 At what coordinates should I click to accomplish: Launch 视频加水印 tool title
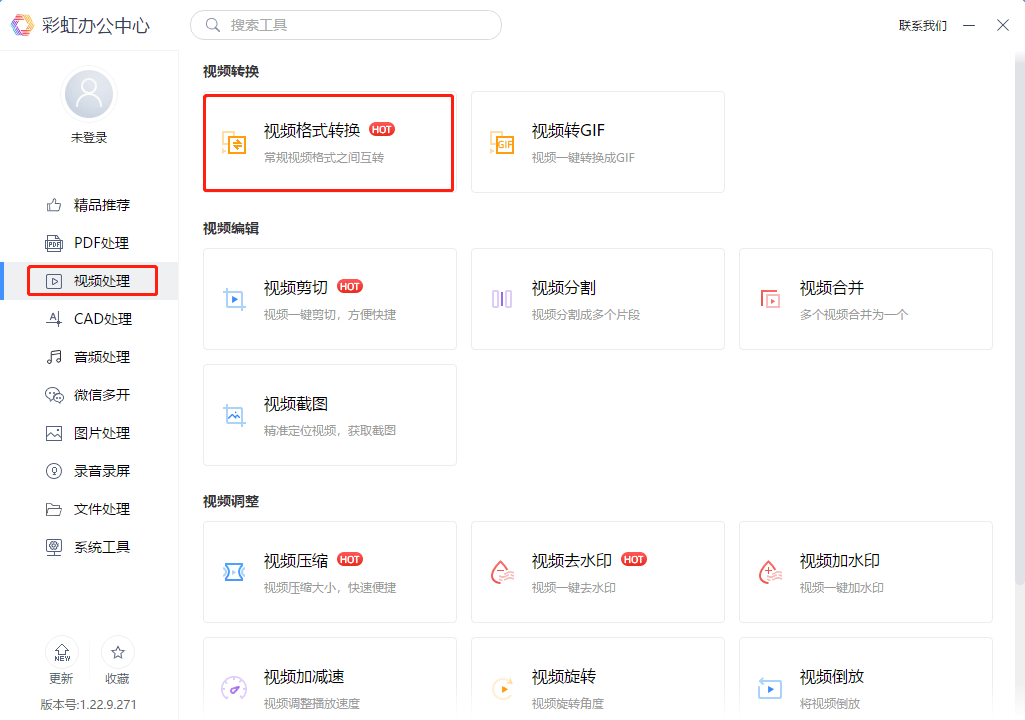(839, 561)
